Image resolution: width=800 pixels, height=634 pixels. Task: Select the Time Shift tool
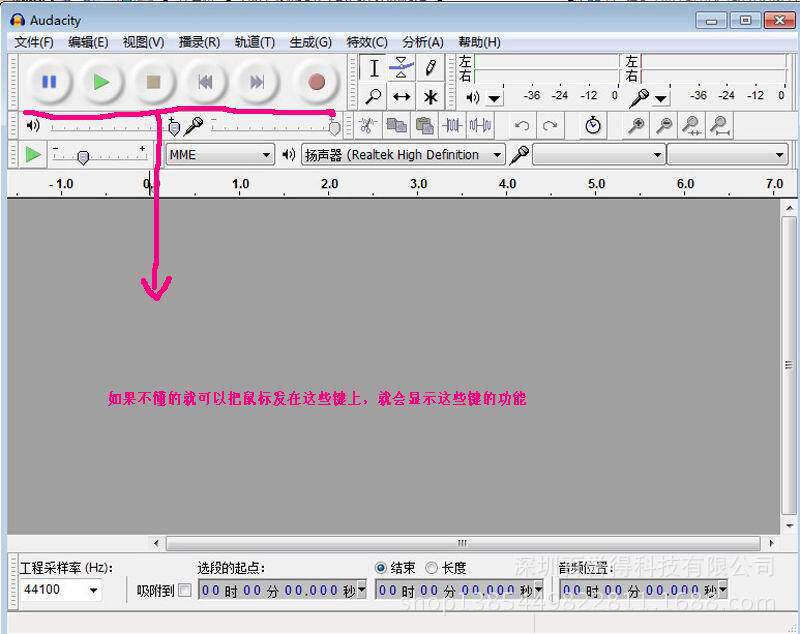(x=402, y=96)
